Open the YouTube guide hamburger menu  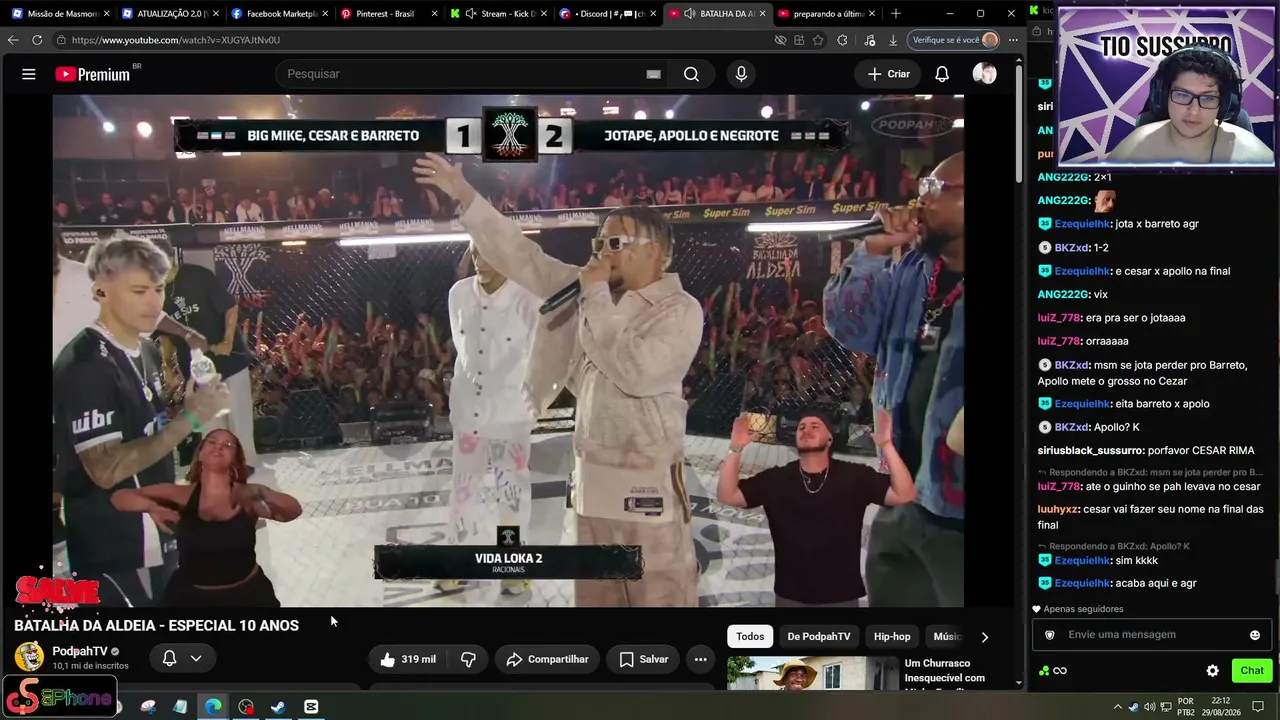tap(29, 74)
